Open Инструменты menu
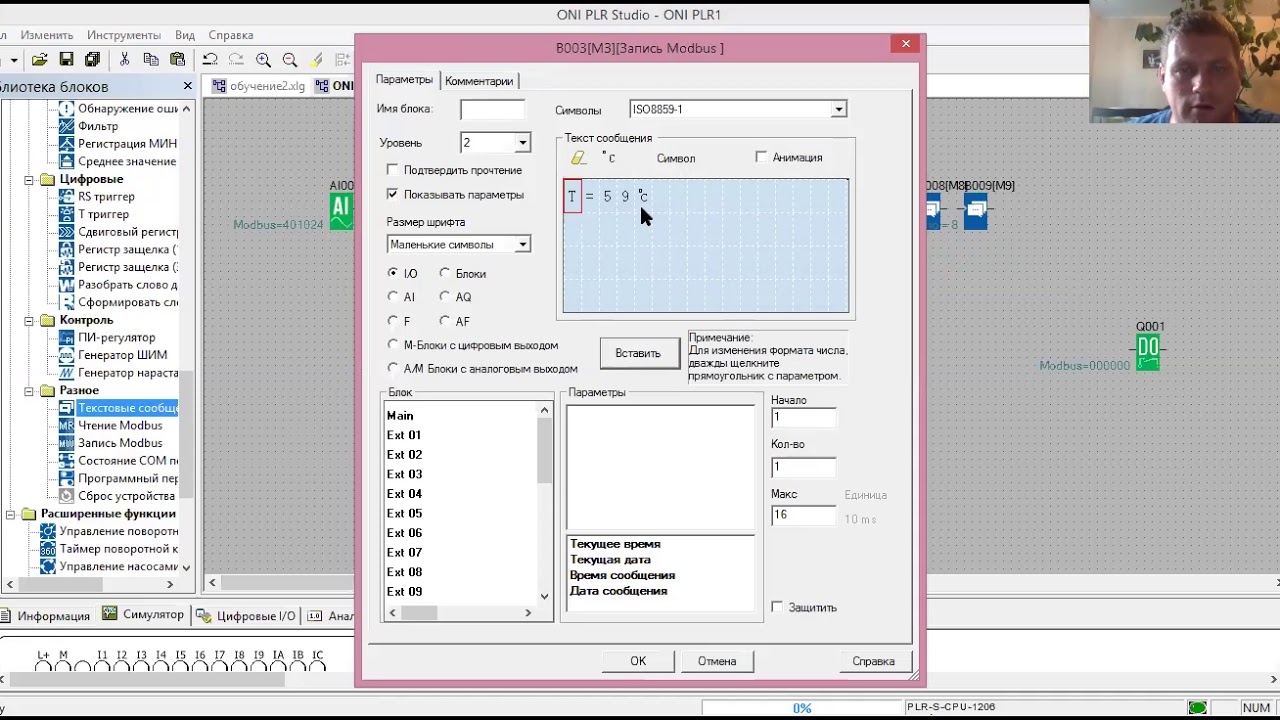This screenshot has height=720, width=1280. pos(124,35)
